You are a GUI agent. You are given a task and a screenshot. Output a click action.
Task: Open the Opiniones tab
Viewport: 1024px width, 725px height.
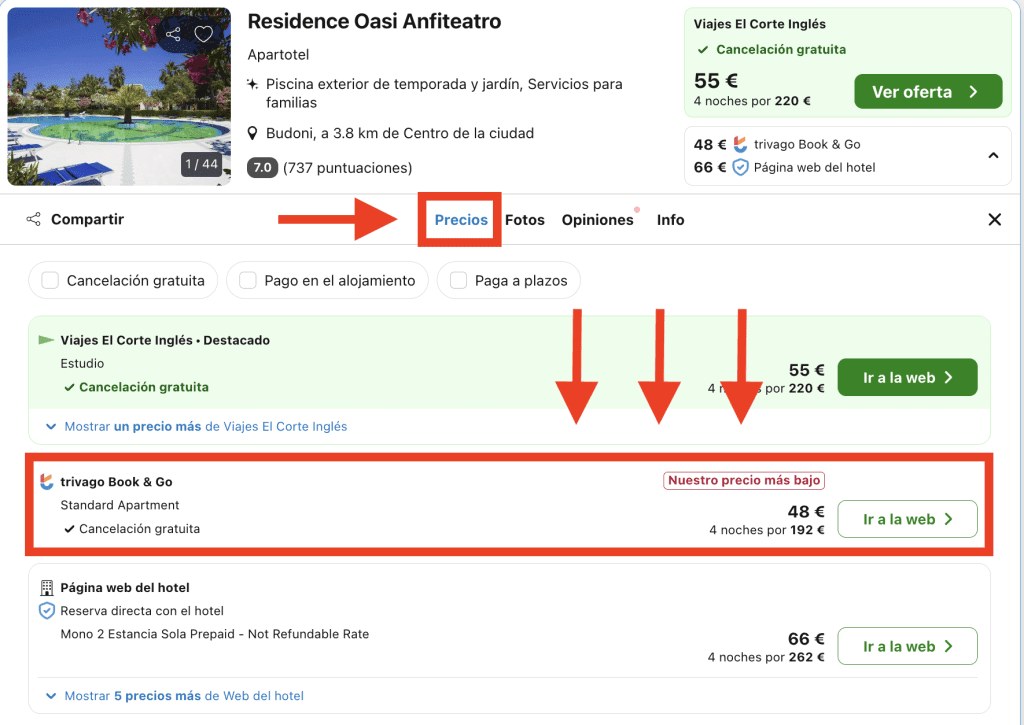597,220
